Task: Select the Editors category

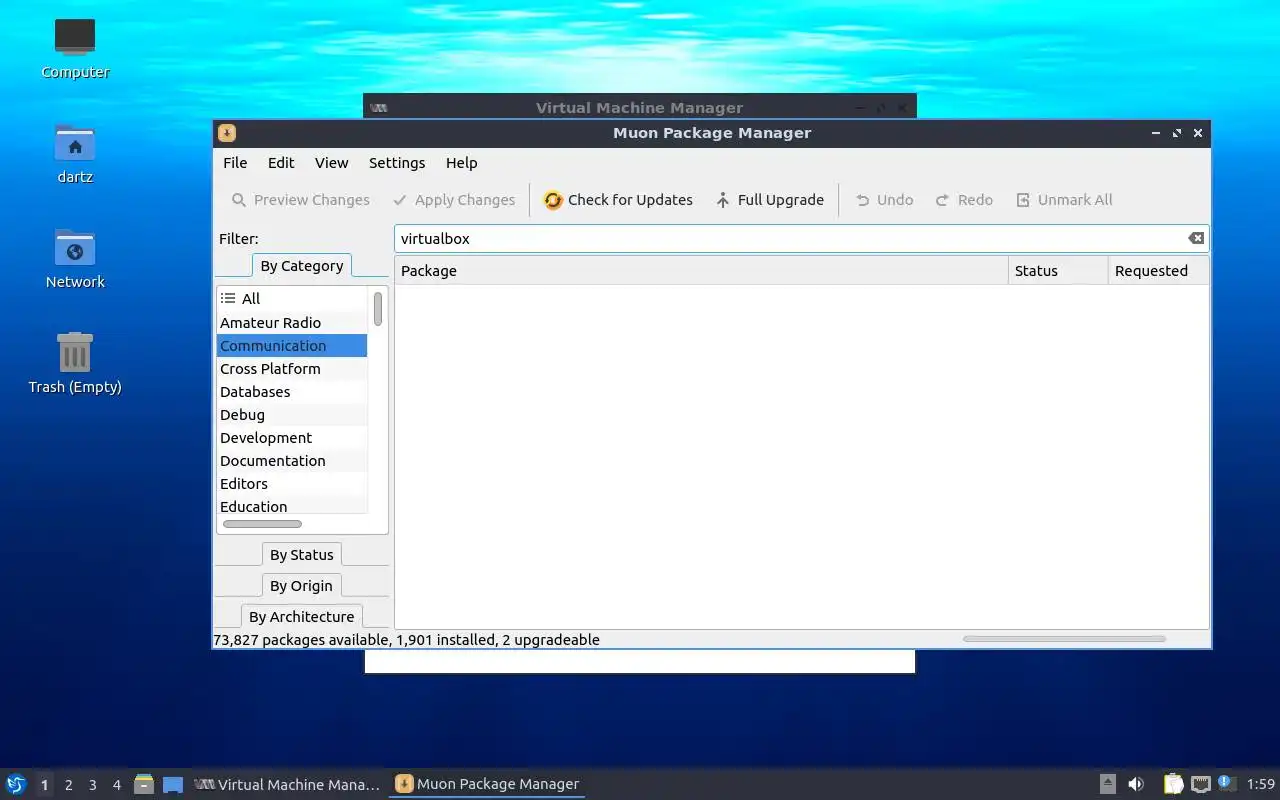Action: point(292,484)
